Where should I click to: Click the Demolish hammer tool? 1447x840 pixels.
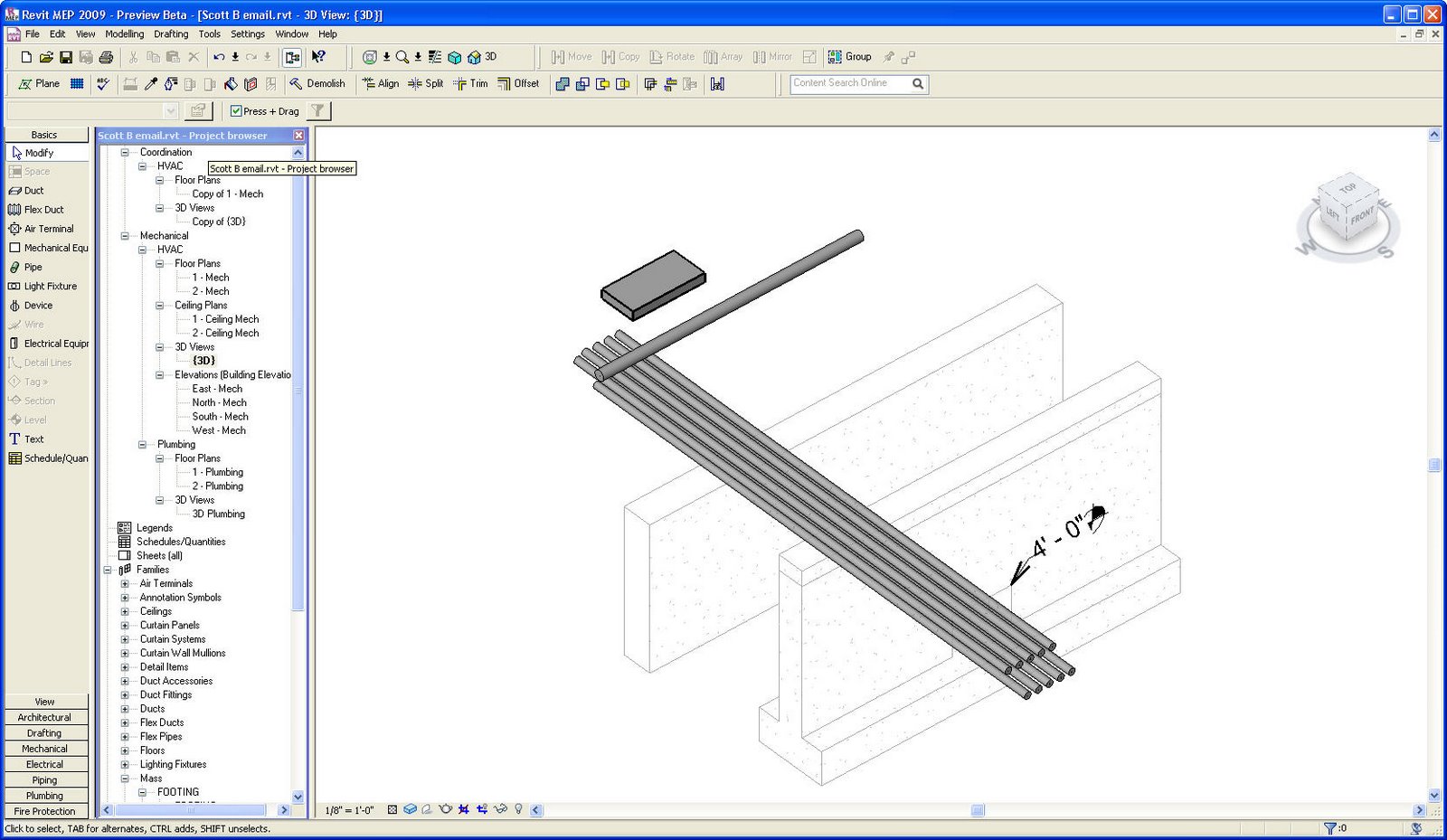317,84
